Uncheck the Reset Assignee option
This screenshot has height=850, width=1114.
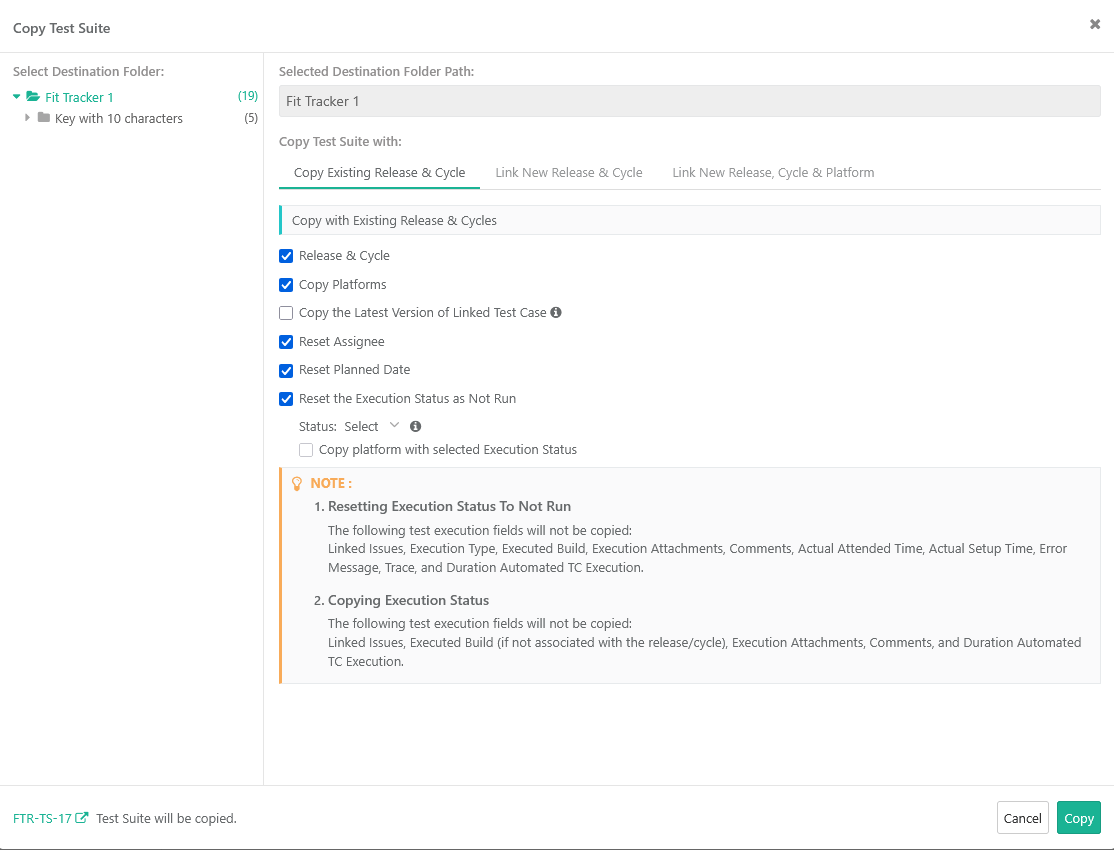(286, 341)
